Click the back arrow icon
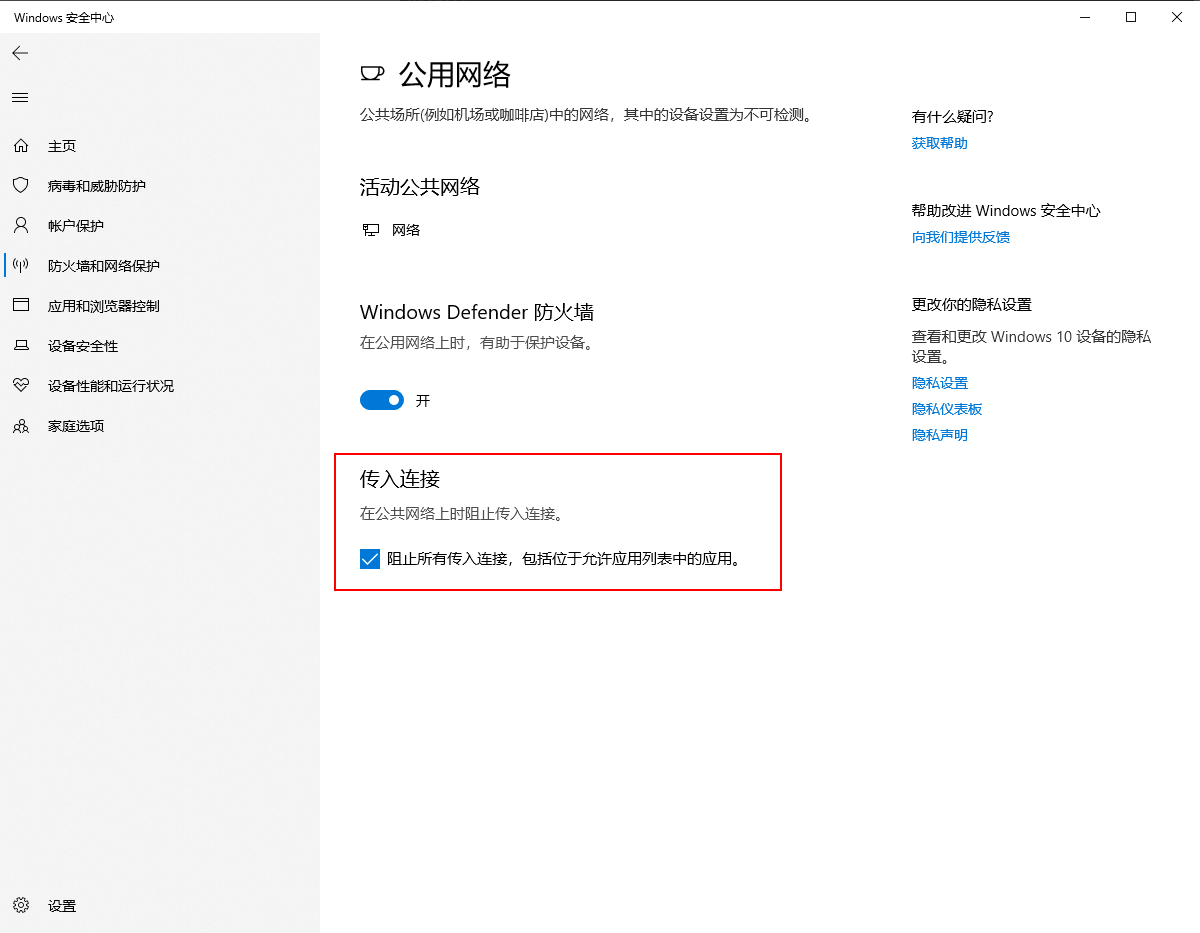 20,53
